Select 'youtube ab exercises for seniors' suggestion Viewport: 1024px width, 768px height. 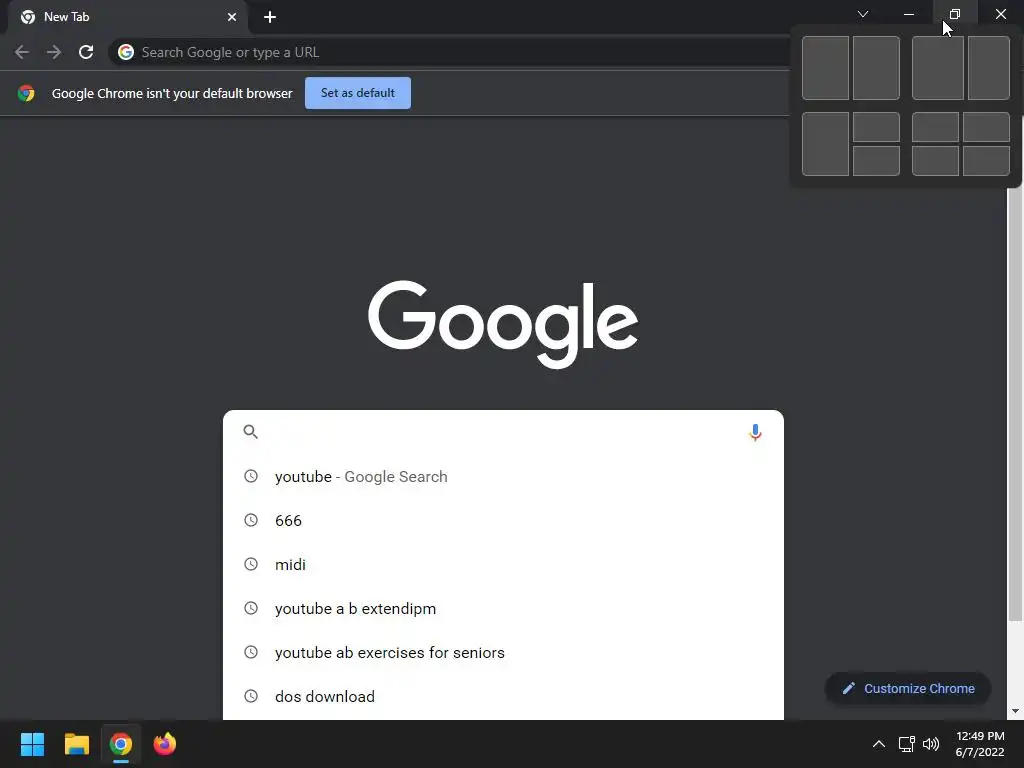(503, 652)
